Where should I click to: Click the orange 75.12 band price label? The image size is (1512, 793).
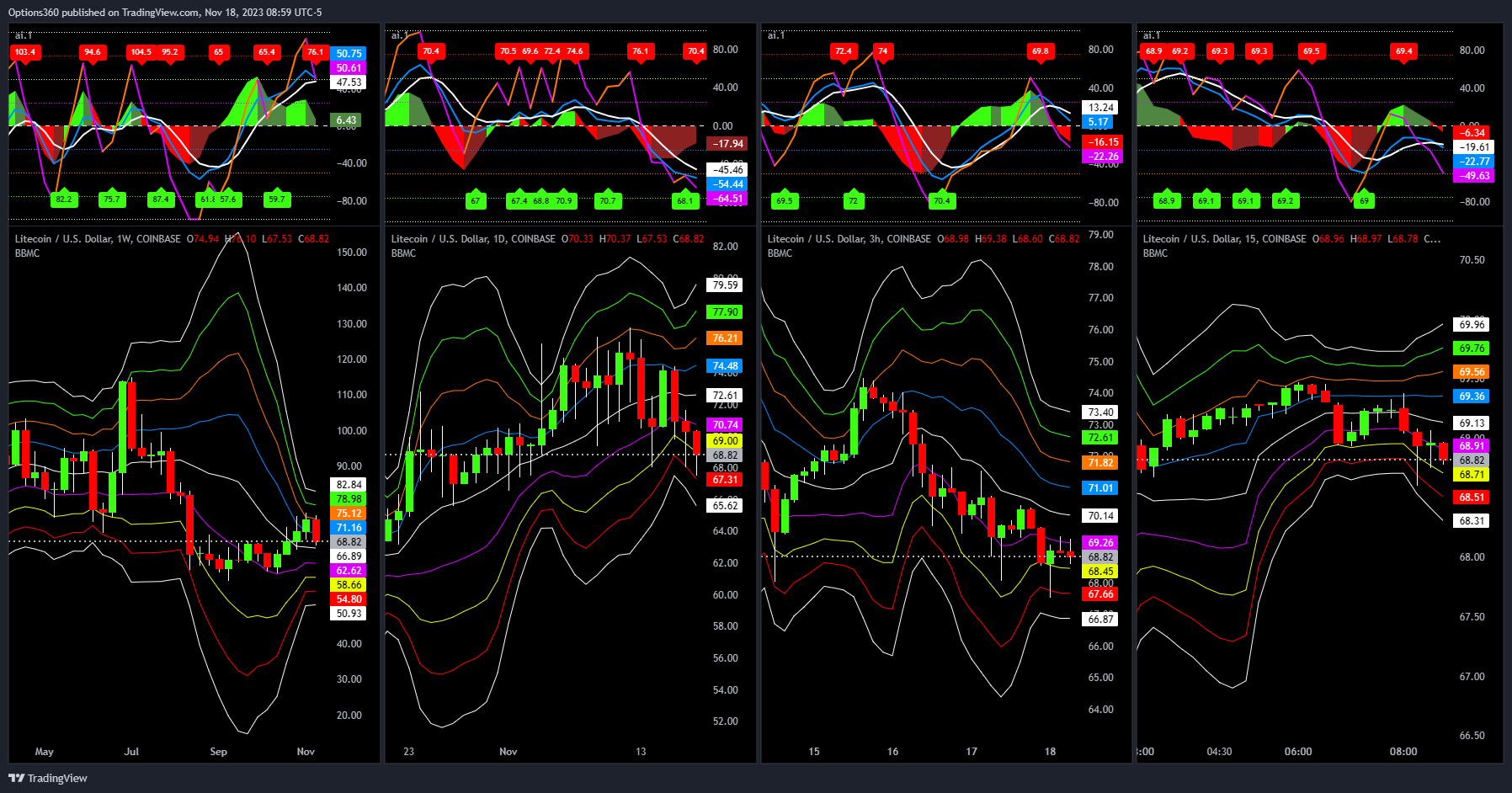pyautogui.click(x=349, y=514)
